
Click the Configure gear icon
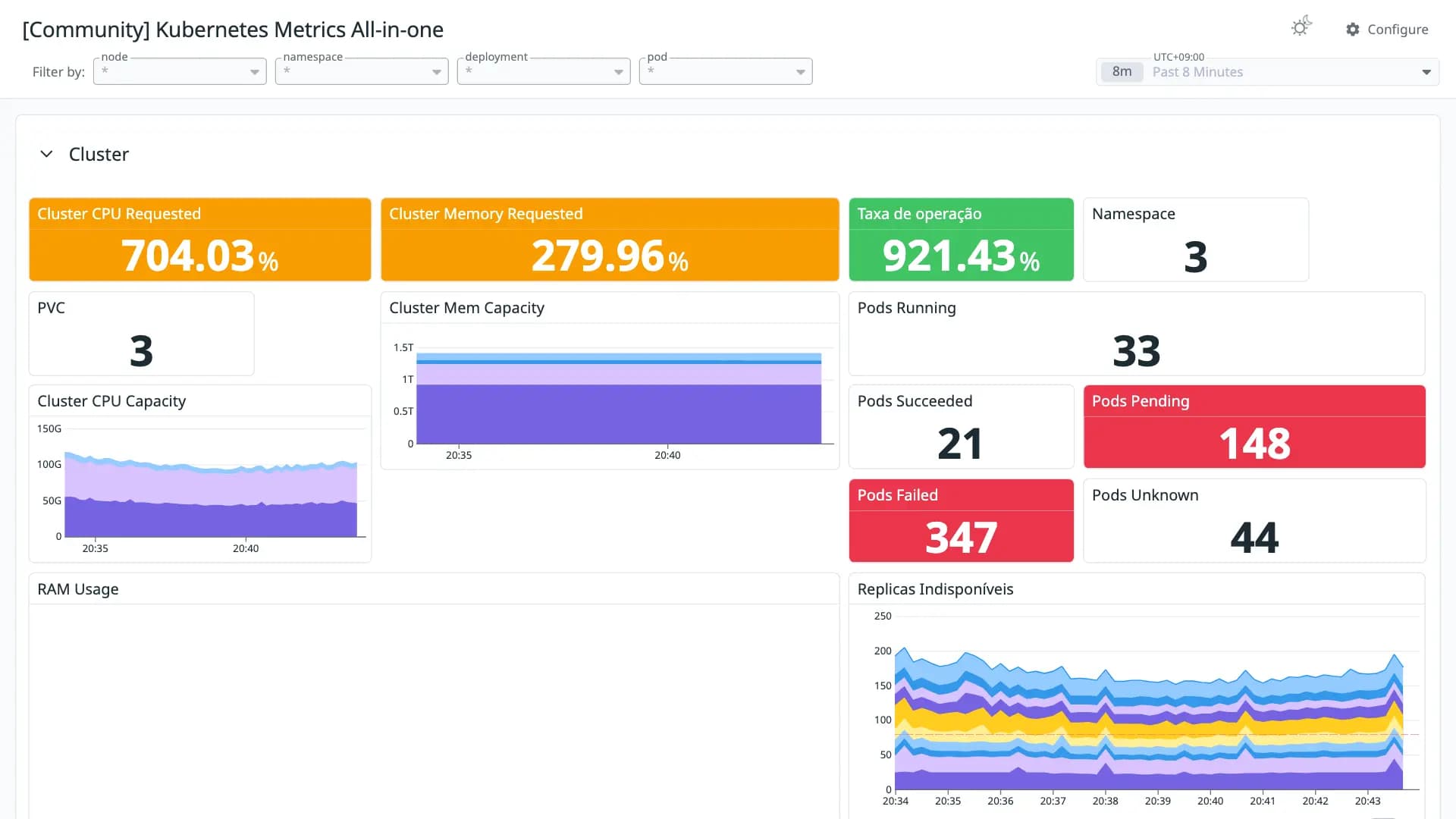tap(1353, 30)
